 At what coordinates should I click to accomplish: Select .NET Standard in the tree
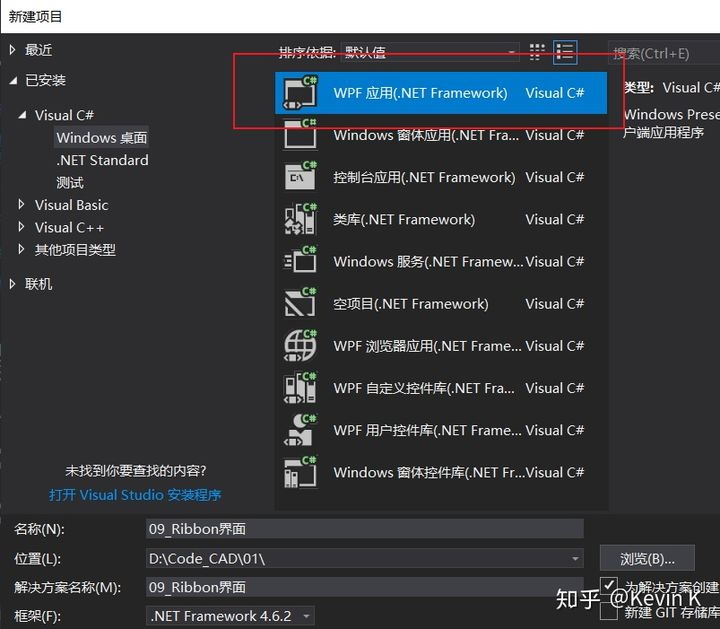coord(102,160)
